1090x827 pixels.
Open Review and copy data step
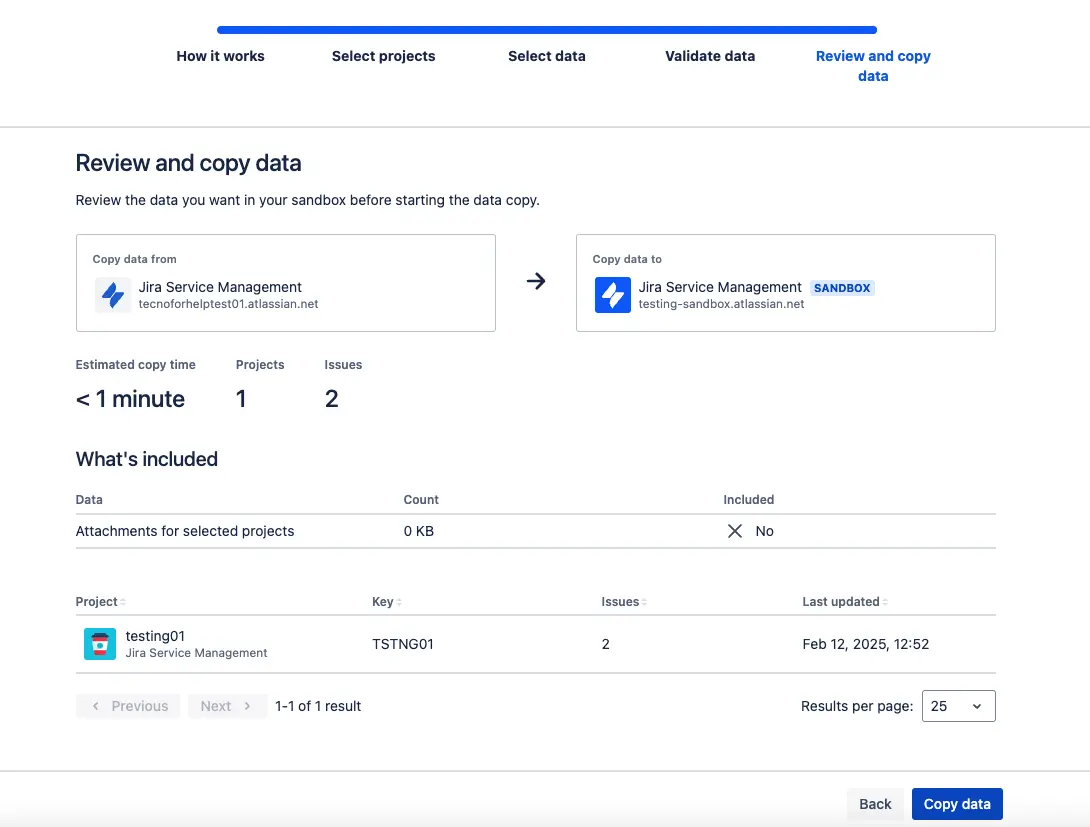(x=873, y=66)
